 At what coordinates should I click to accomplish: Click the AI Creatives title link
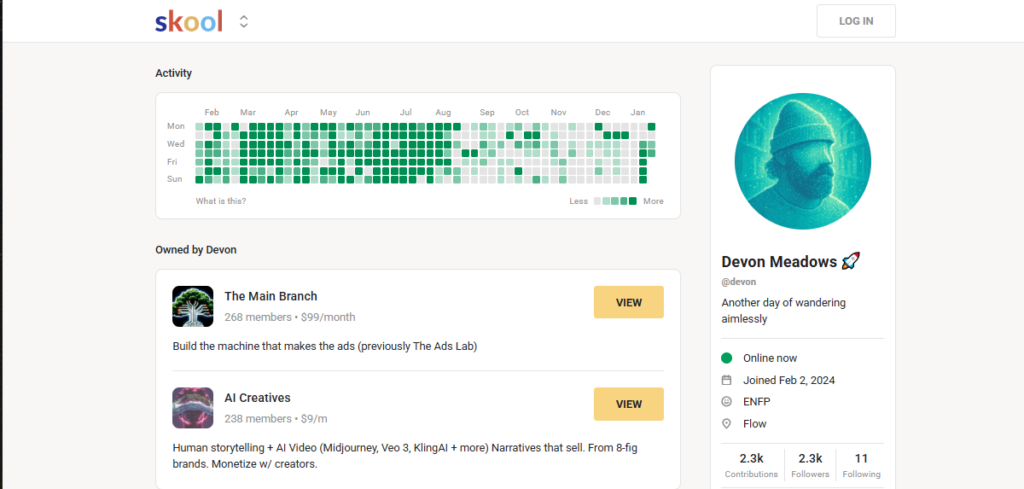[257, 398]
